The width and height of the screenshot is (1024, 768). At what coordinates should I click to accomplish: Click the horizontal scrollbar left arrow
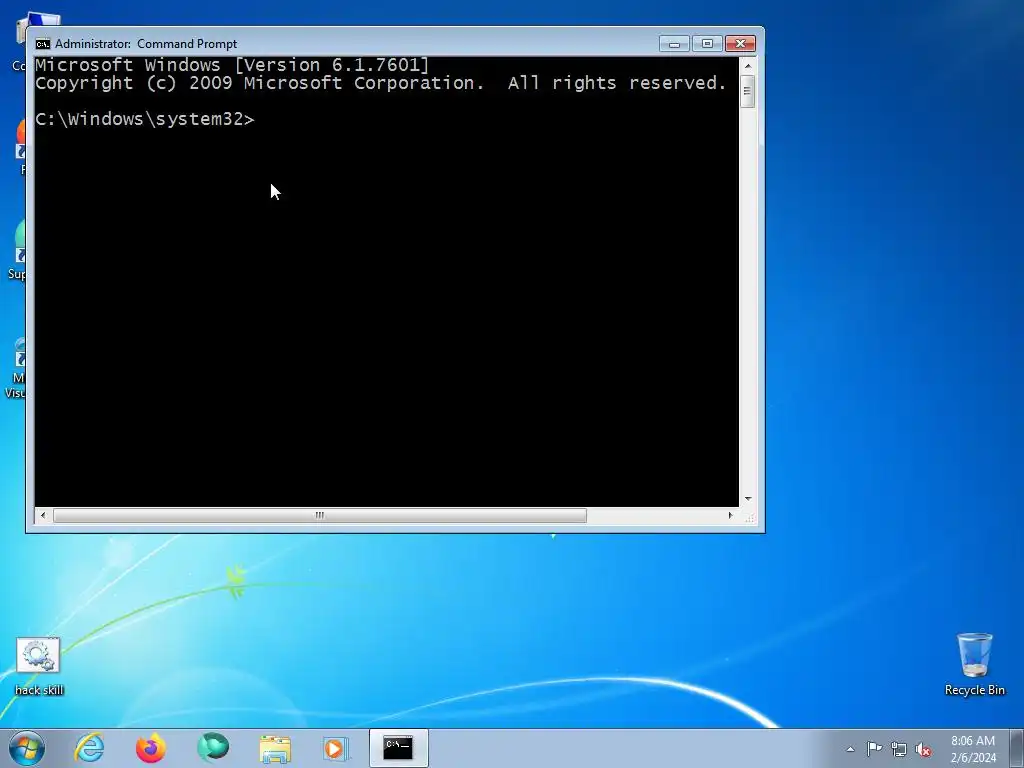tap(43, 515)
